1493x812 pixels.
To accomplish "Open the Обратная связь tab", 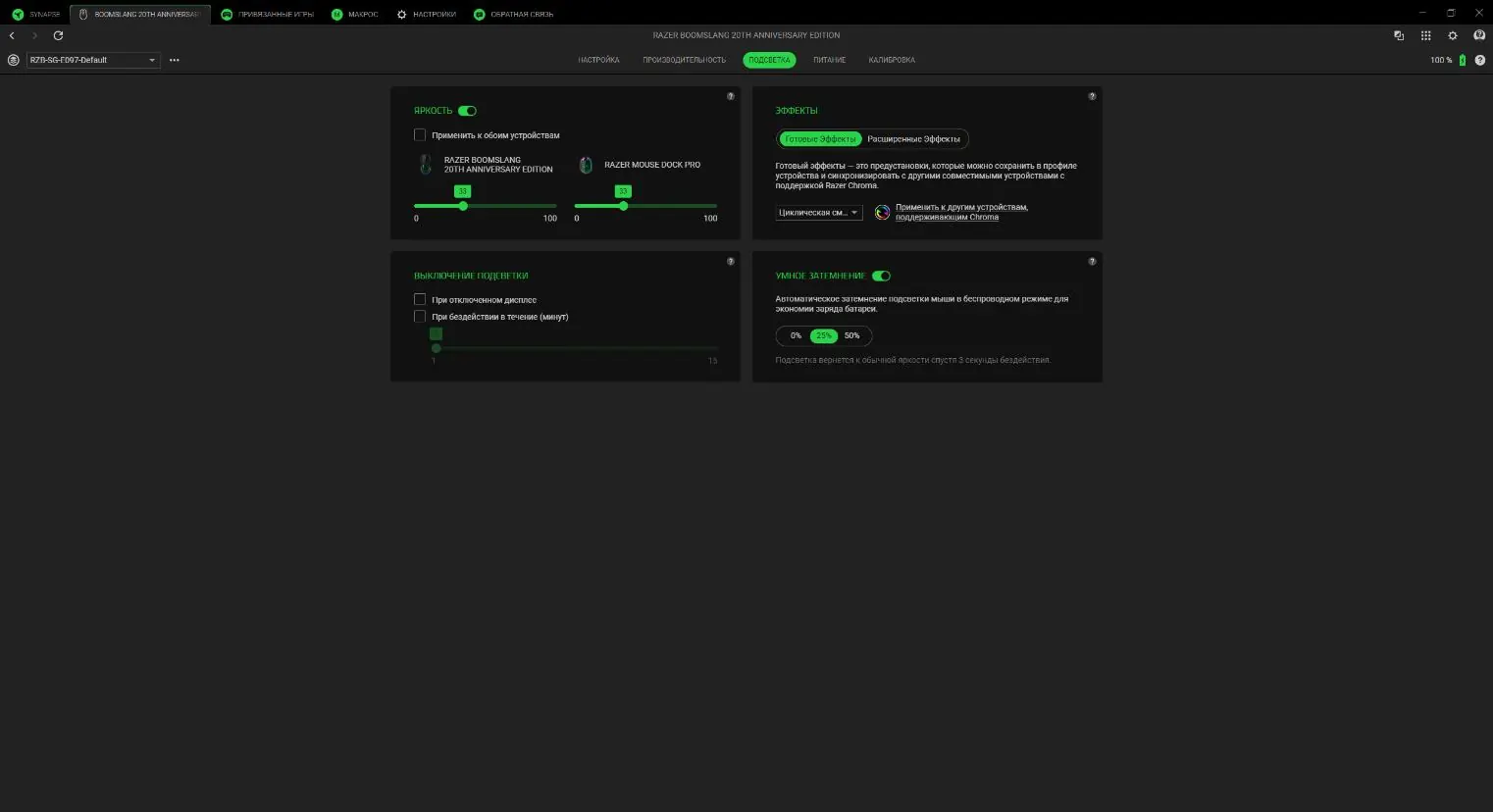I will 513,14.
